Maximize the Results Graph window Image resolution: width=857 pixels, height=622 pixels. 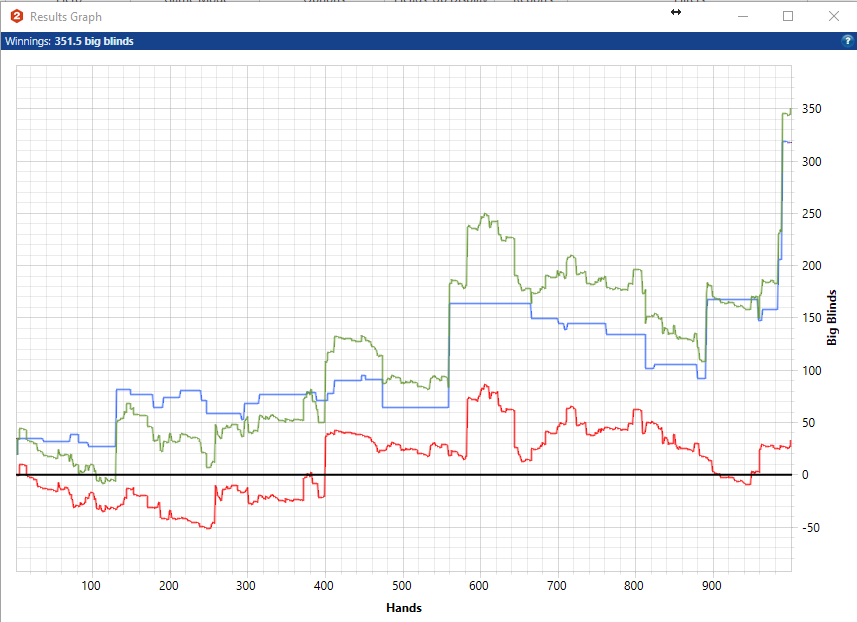pyautogui.click(x=788, y=16)
